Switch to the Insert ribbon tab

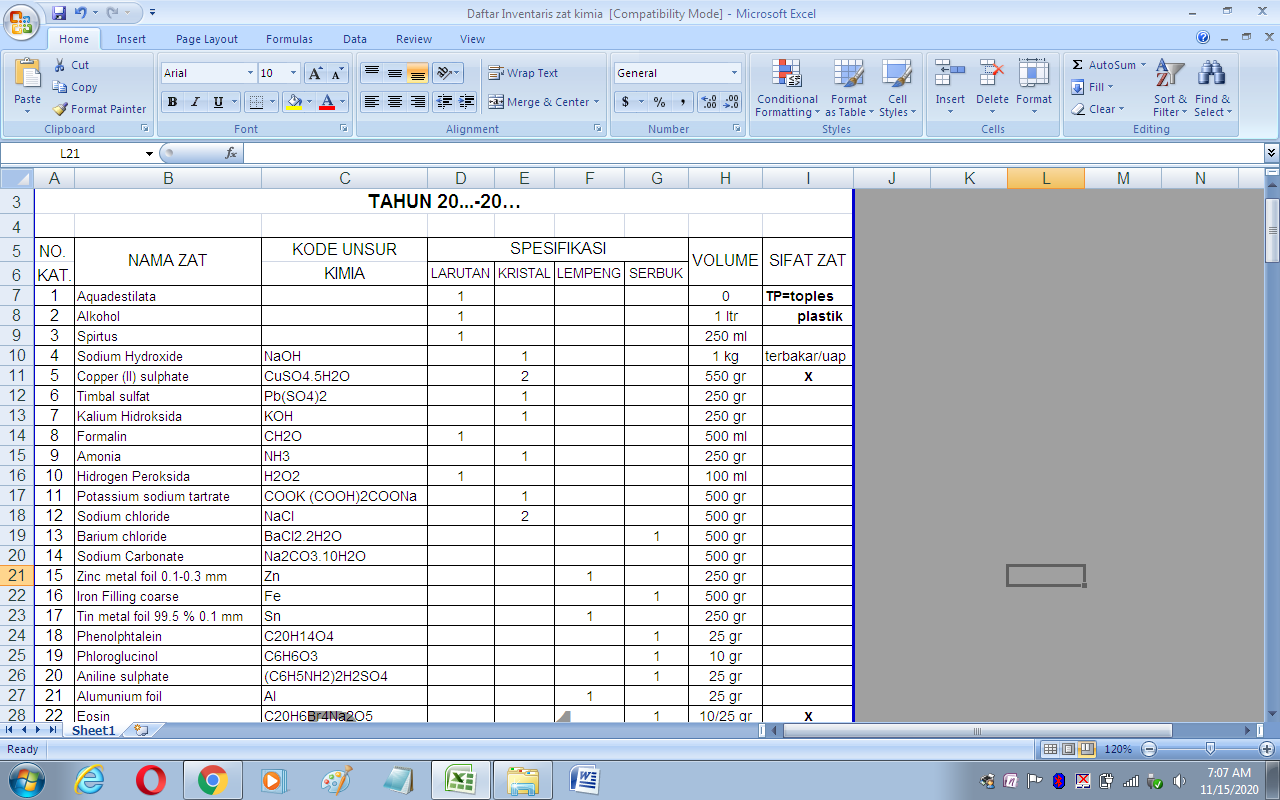tap(131, 39)
